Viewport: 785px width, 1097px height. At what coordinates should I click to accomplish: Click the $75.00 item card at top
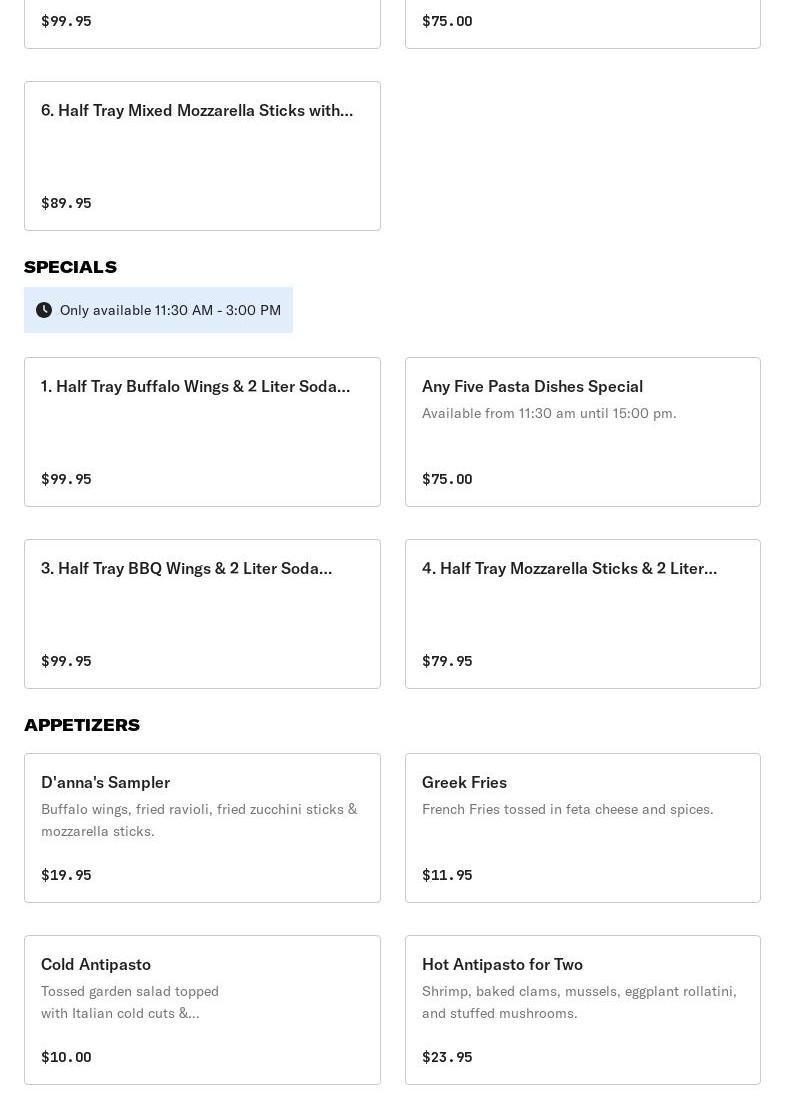coord(582,22)
